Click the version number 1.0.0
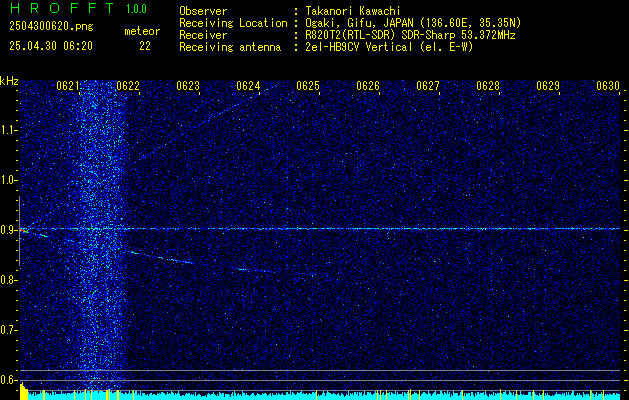The width and height of the screenshot is (629, 400). coord(136,9)
